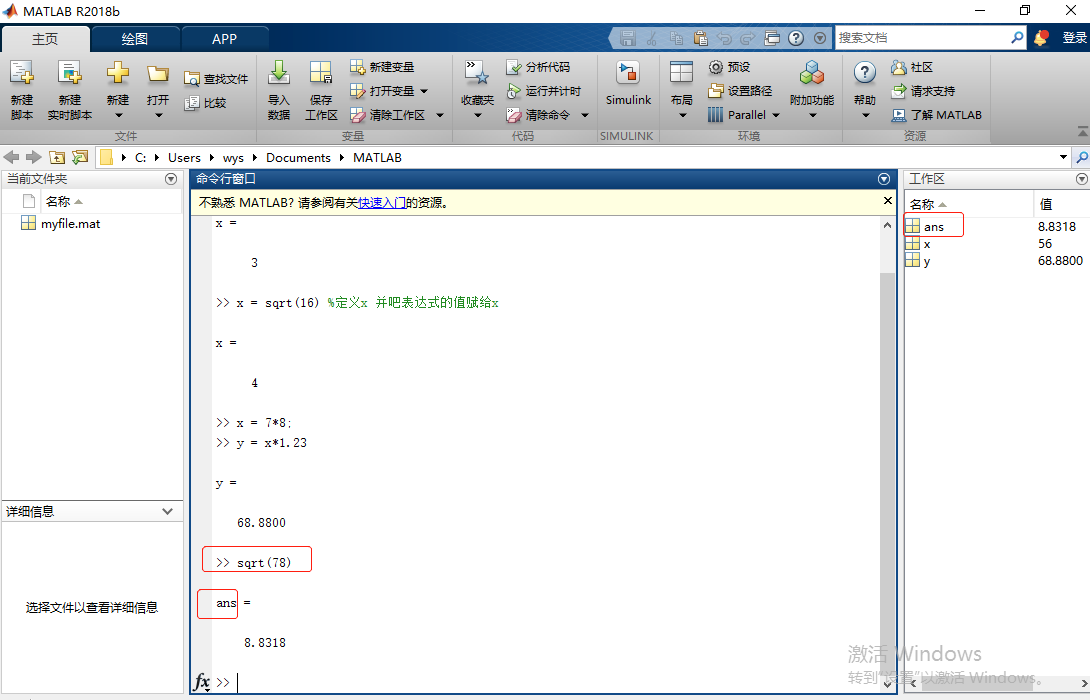Image resolution: width=1090 pixels, height=700 pixels.
Task: Click the Switch Windows icon
Action: click(x=772, y=38)
